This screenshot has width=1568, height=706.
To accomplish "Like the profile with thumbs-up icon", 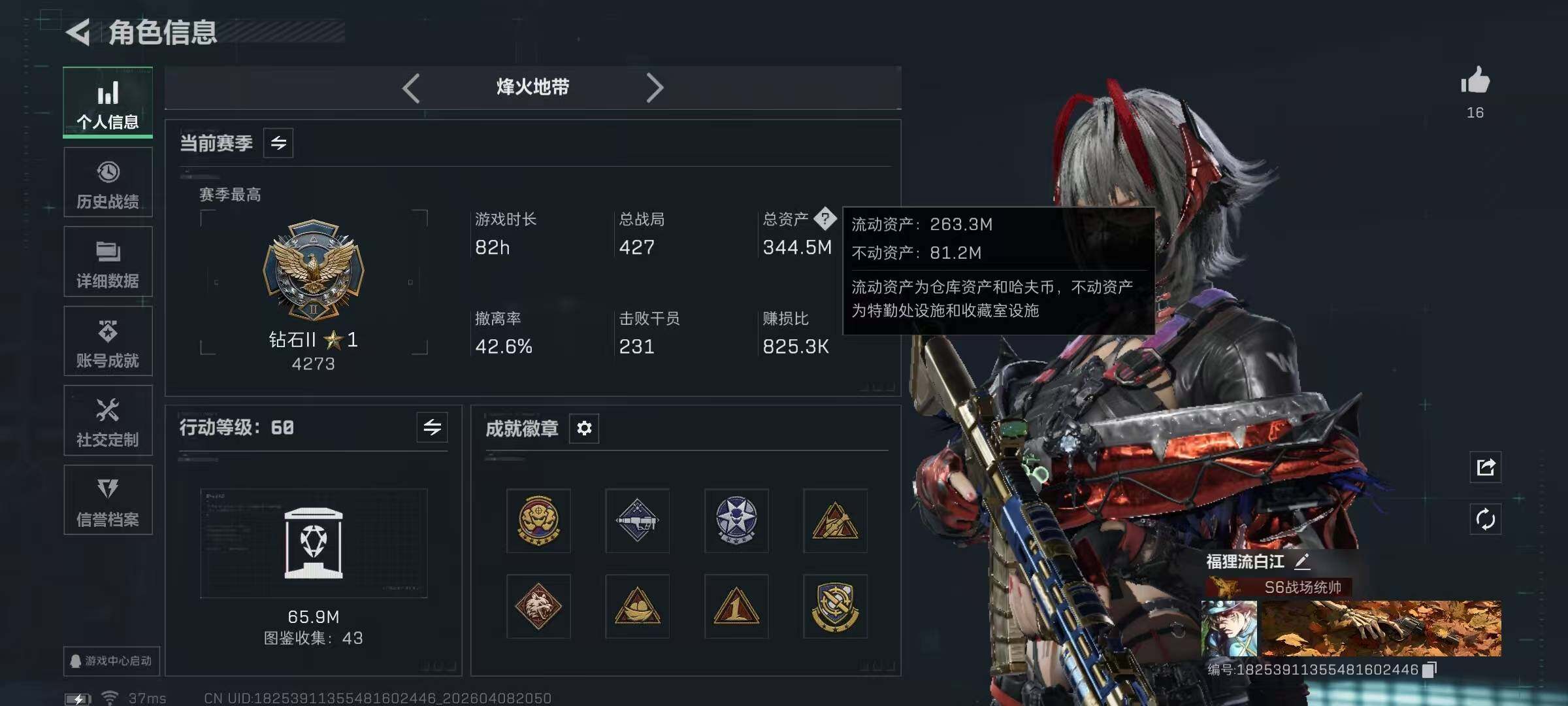I will click(1475, 81).
